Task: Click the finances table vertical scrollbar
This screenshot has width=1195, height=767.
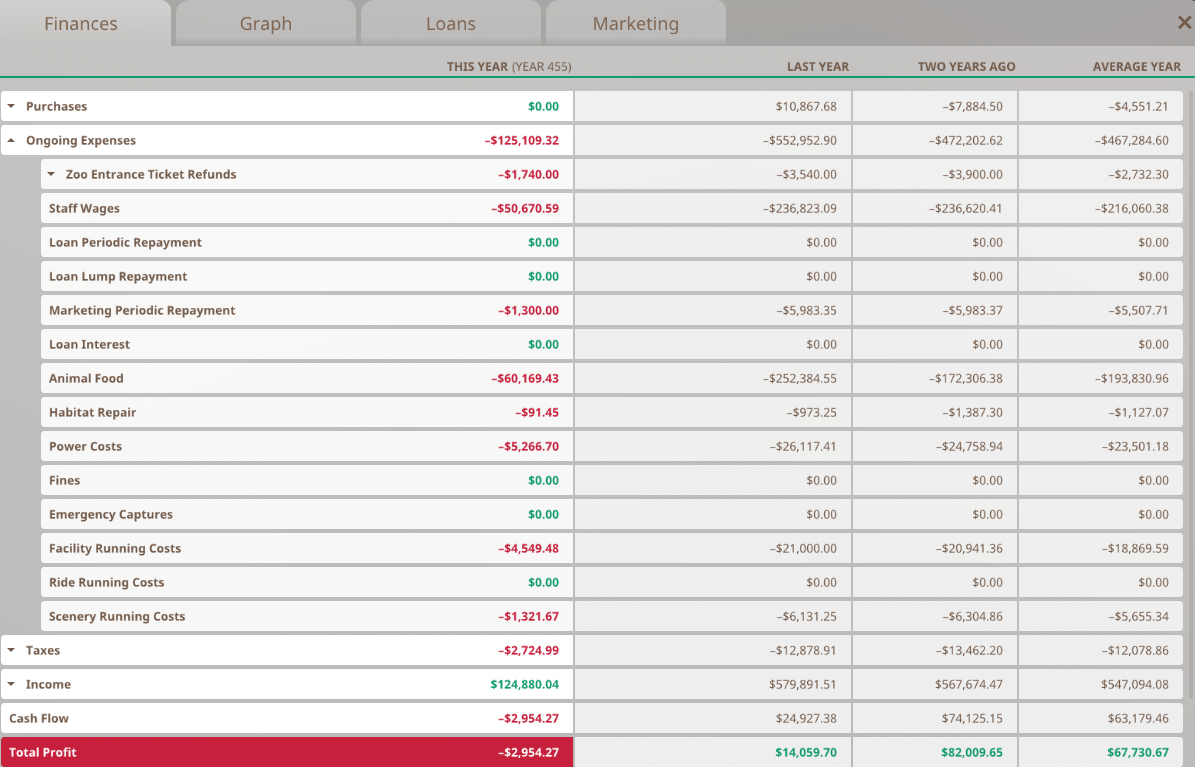Action: 1190,395
